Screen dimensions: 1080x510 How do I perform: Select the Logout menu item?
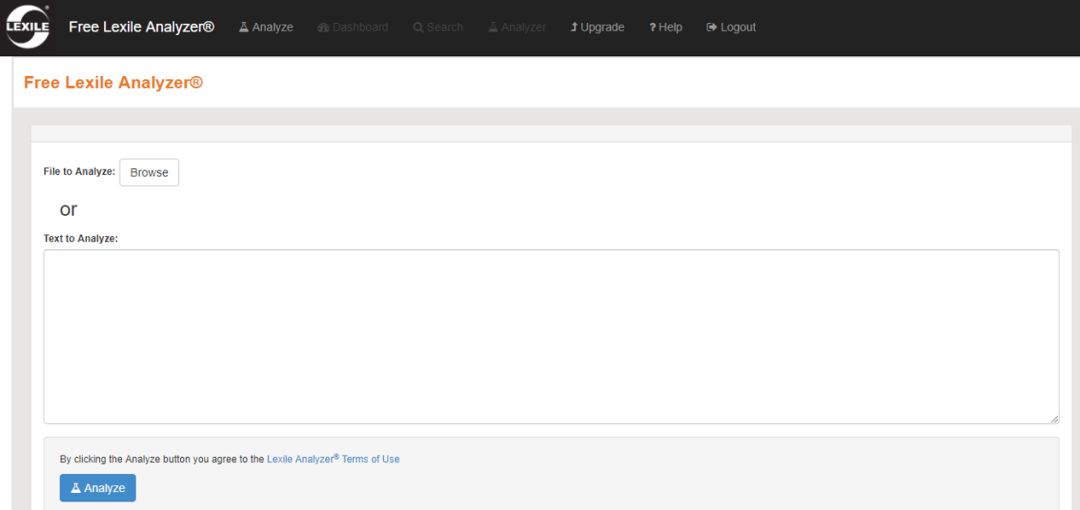738,27
